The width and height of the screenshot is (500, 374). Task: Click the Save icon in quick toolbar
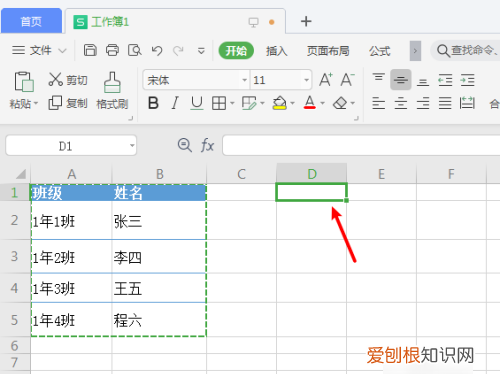click(x=90, y=51)
